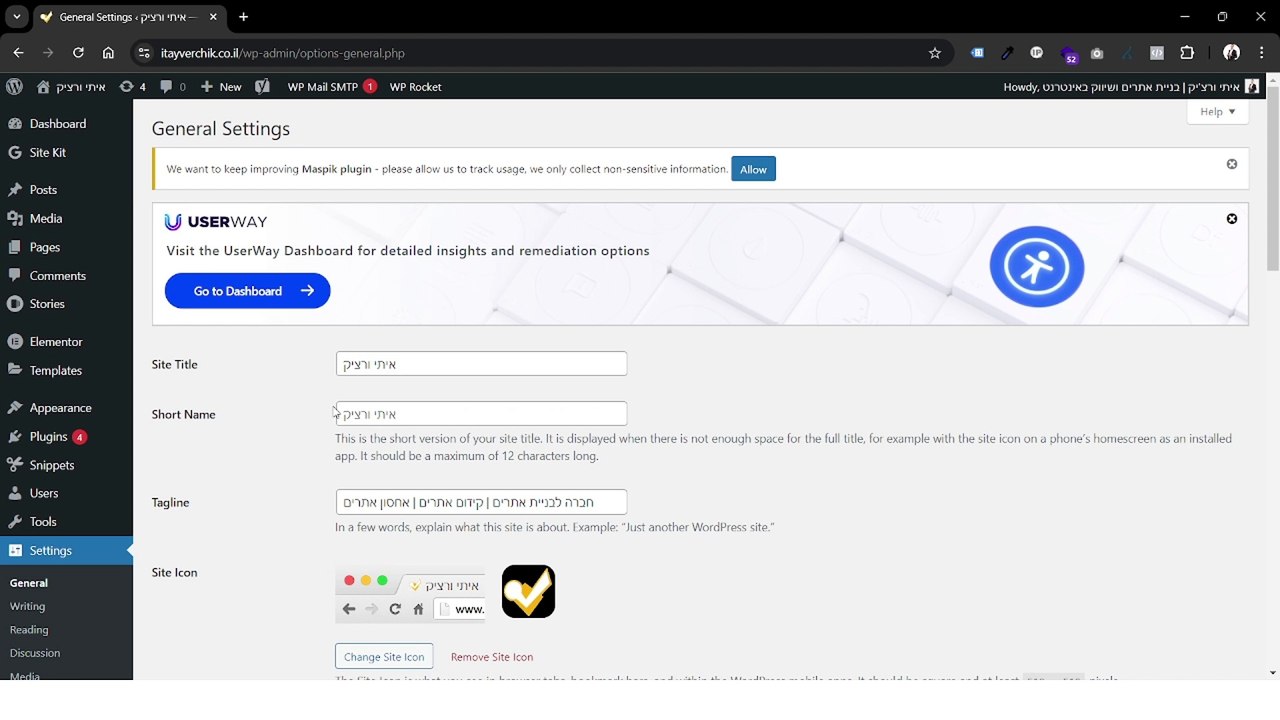Open the tab search dropdown arrow
This screenshot has width=1280, height=720.
tap(16, 17)
